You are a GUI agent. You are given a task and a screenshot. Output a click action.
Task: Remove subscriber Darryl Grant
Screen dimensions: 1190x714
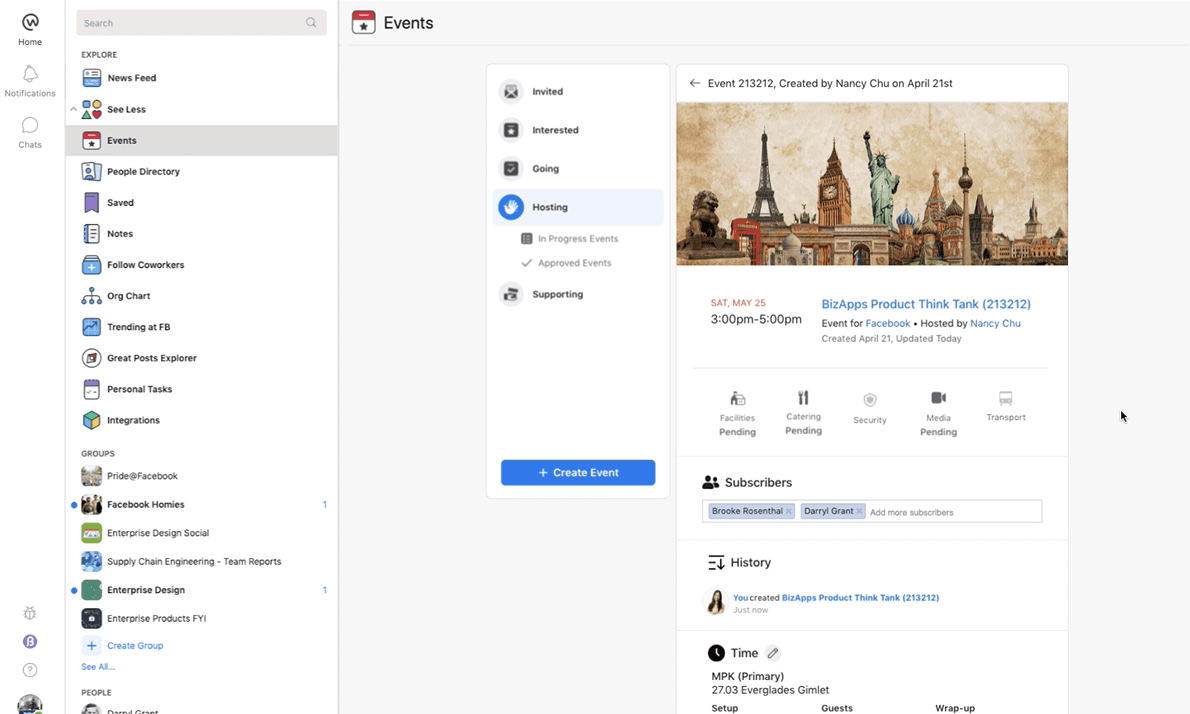tap(859, 511)
